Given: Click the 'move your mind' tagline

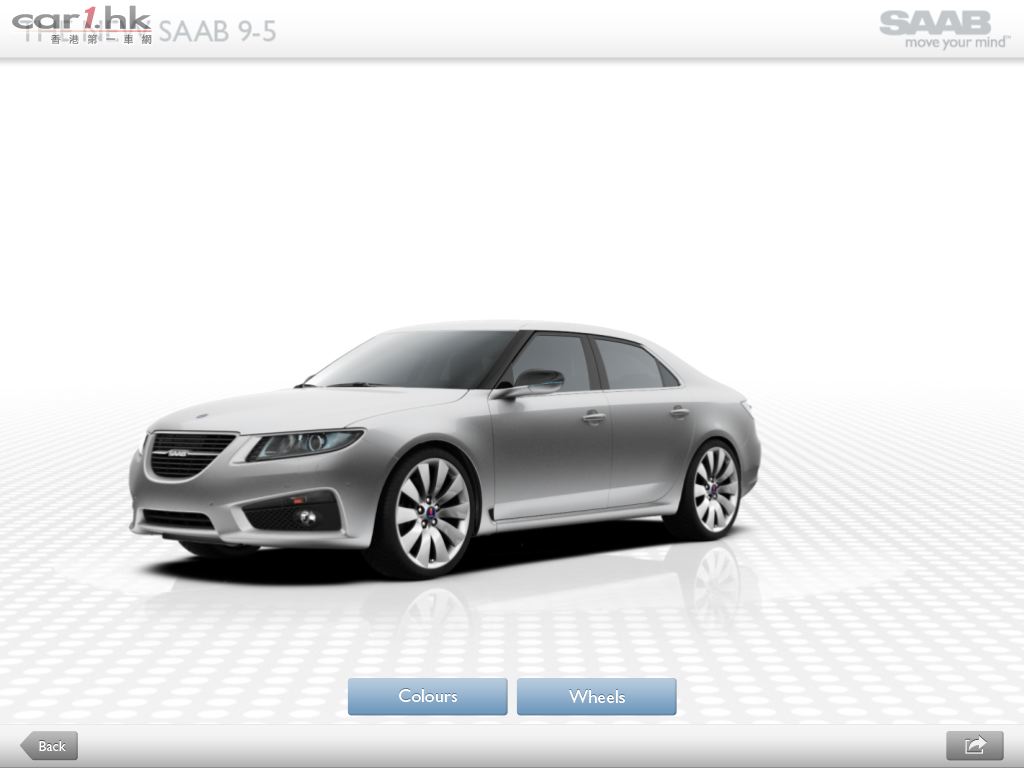Looking at the screenshot, I should [956, 43].
